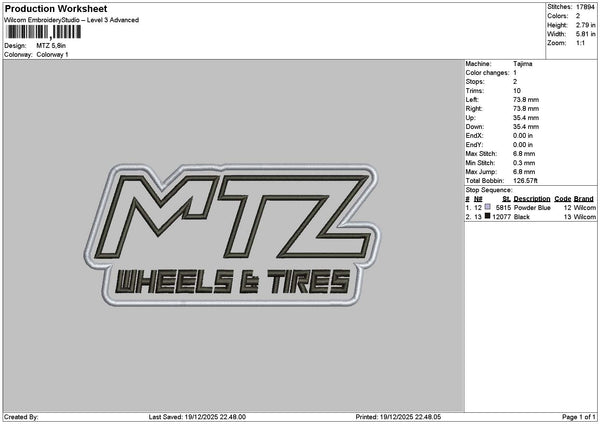This screenshot has height=424, width=600.
Task: Click the Min Stitch value "0.3 mm"
Action: 524,163
